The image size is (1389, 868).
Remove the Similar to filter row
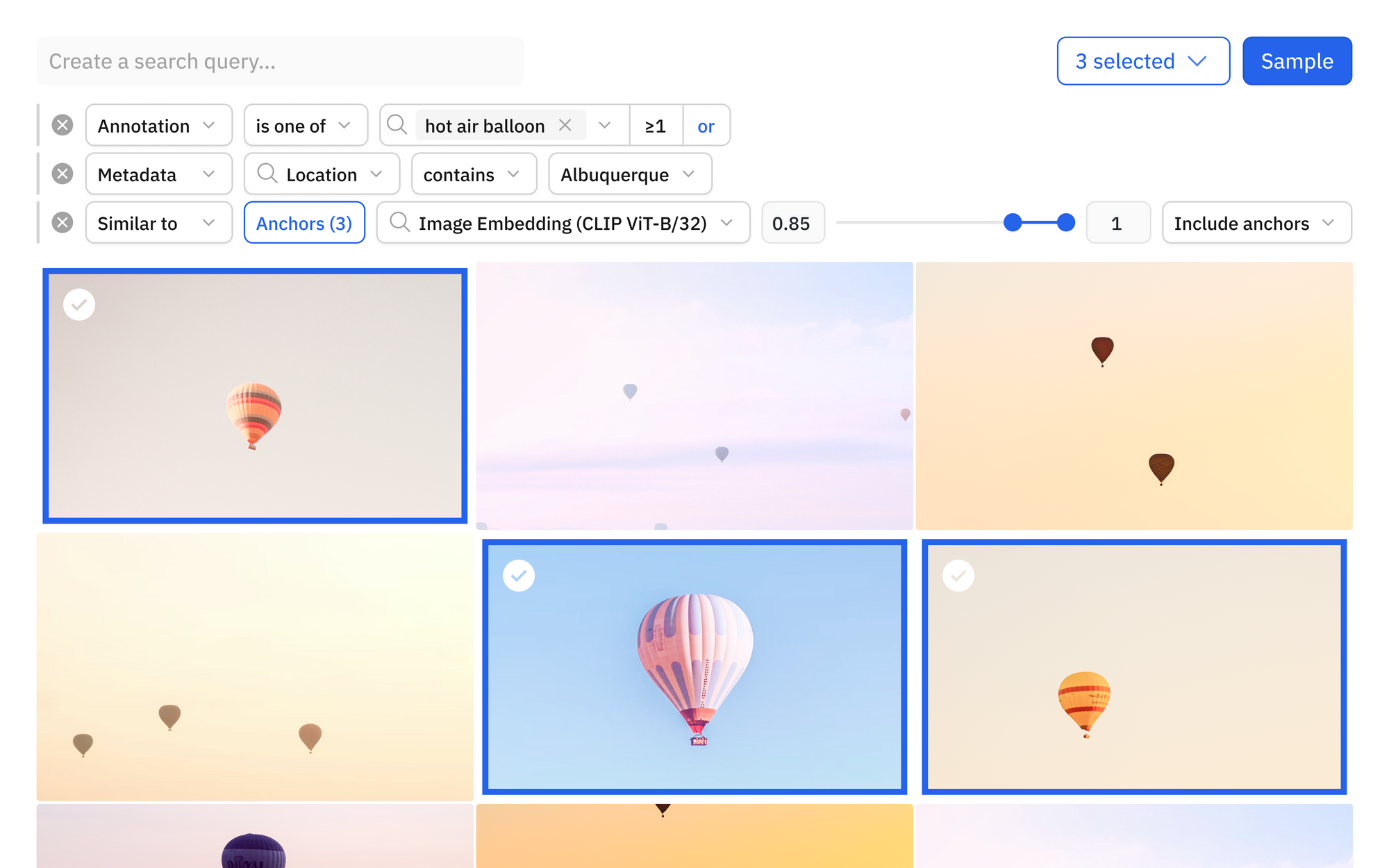63,223
